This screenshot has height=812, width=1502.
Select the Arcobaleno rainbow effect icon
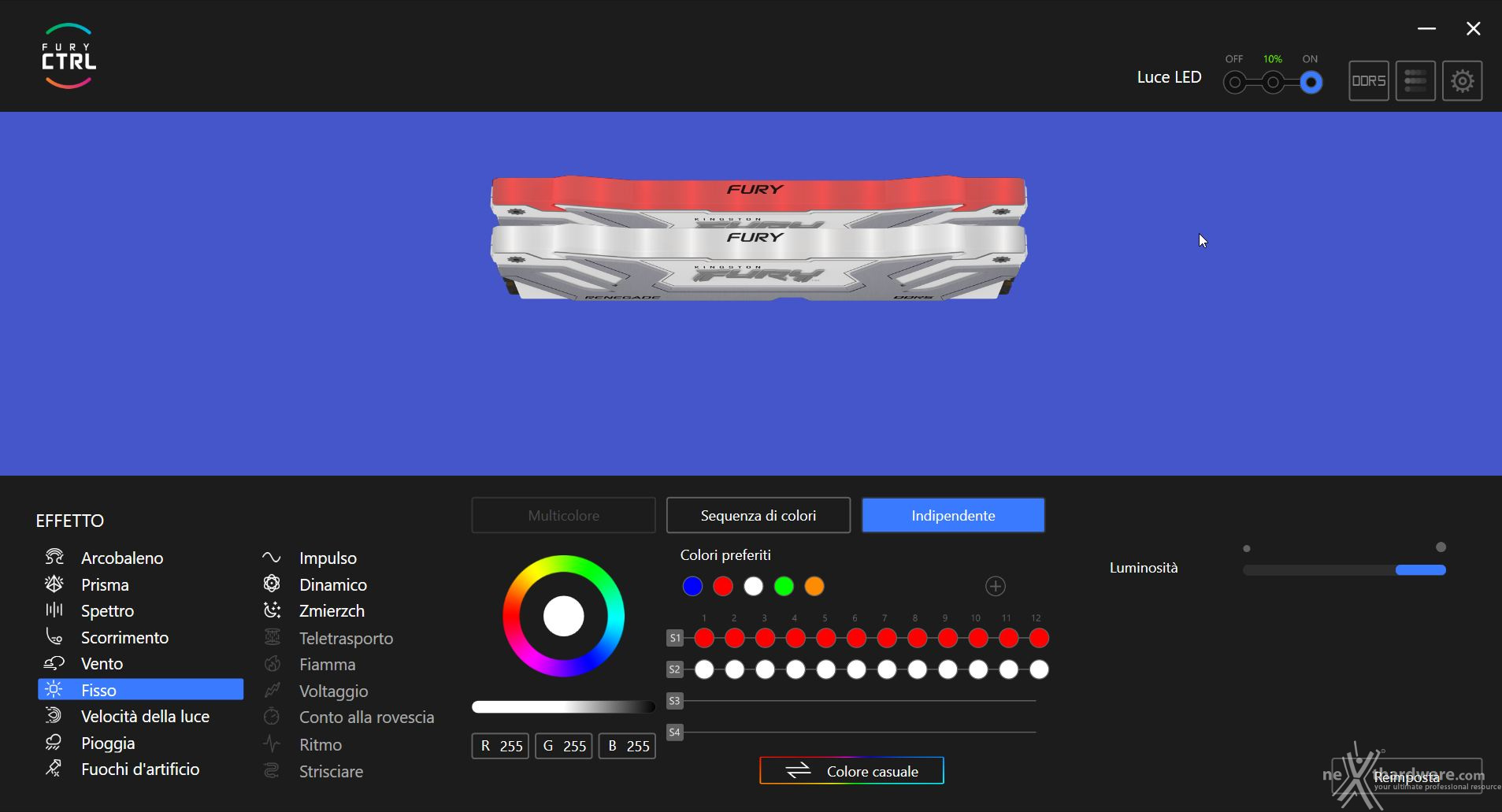54,558
